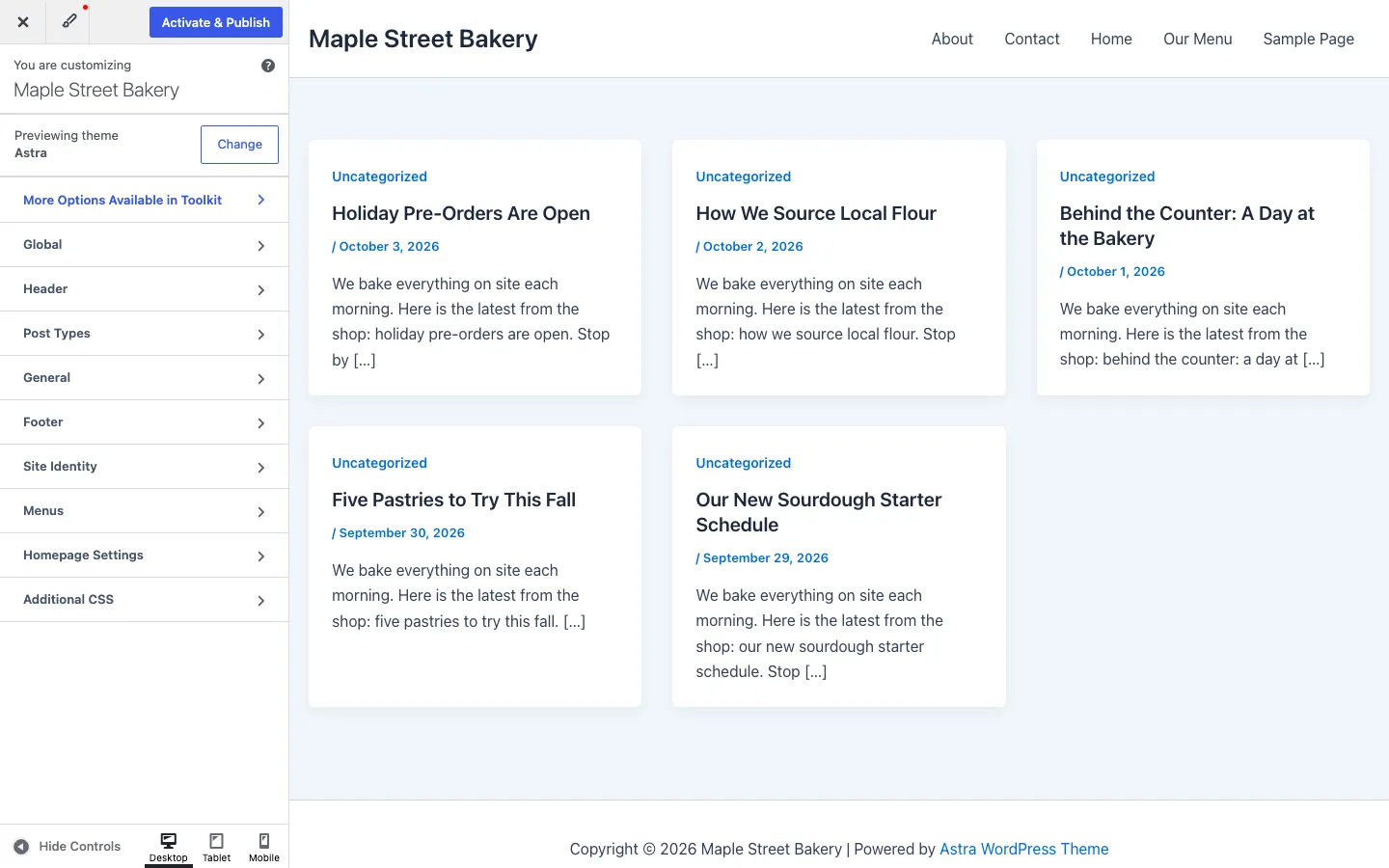The width and height of the screenshot is (1389, 868).
Task: Click the pencil edit shortcuts icon
Action: coord(69,21)
